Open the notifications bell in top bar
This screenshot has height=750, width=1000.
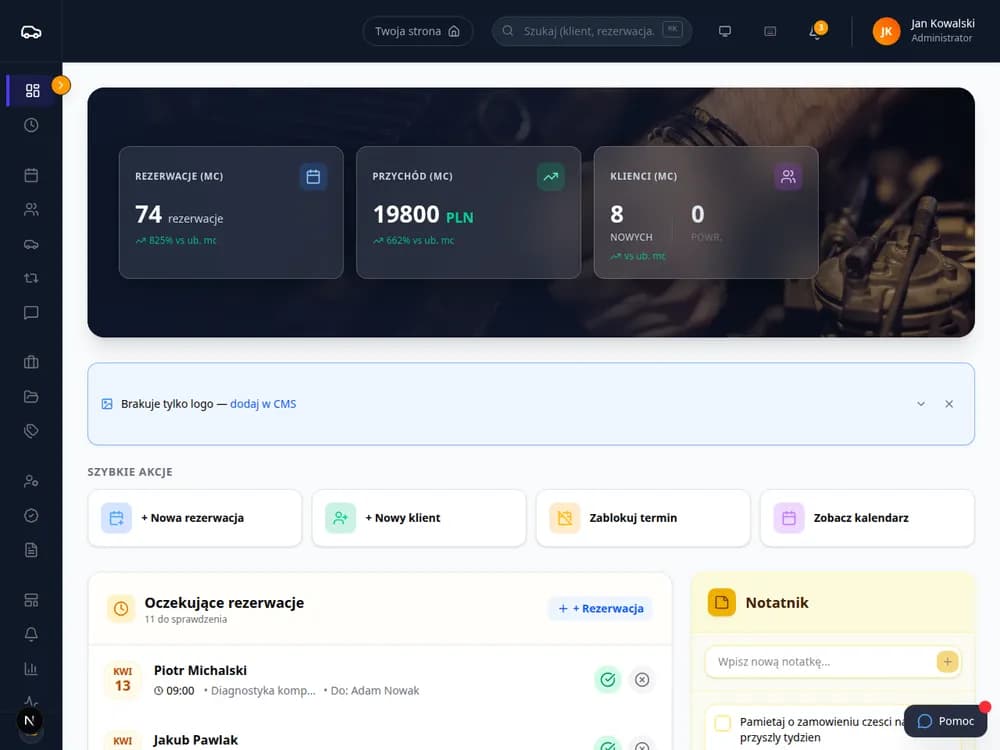pyautogui.click(x=816, y=31)
